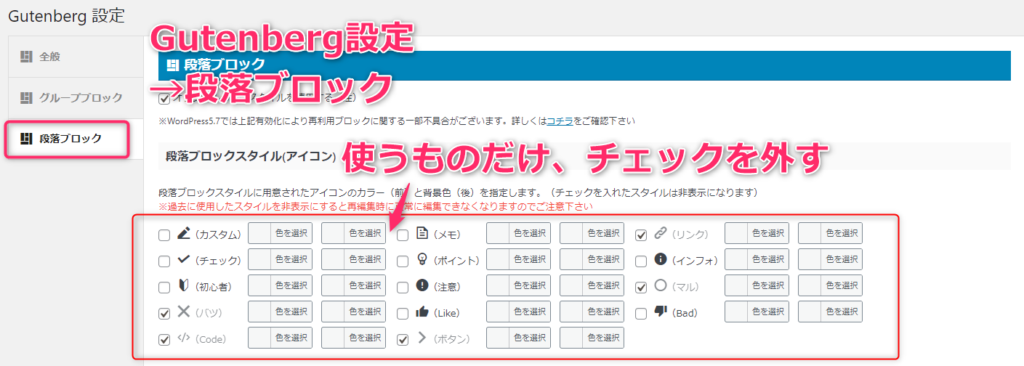
Task: Enable the 初心者 style checkbox
Action: (165, 287)
